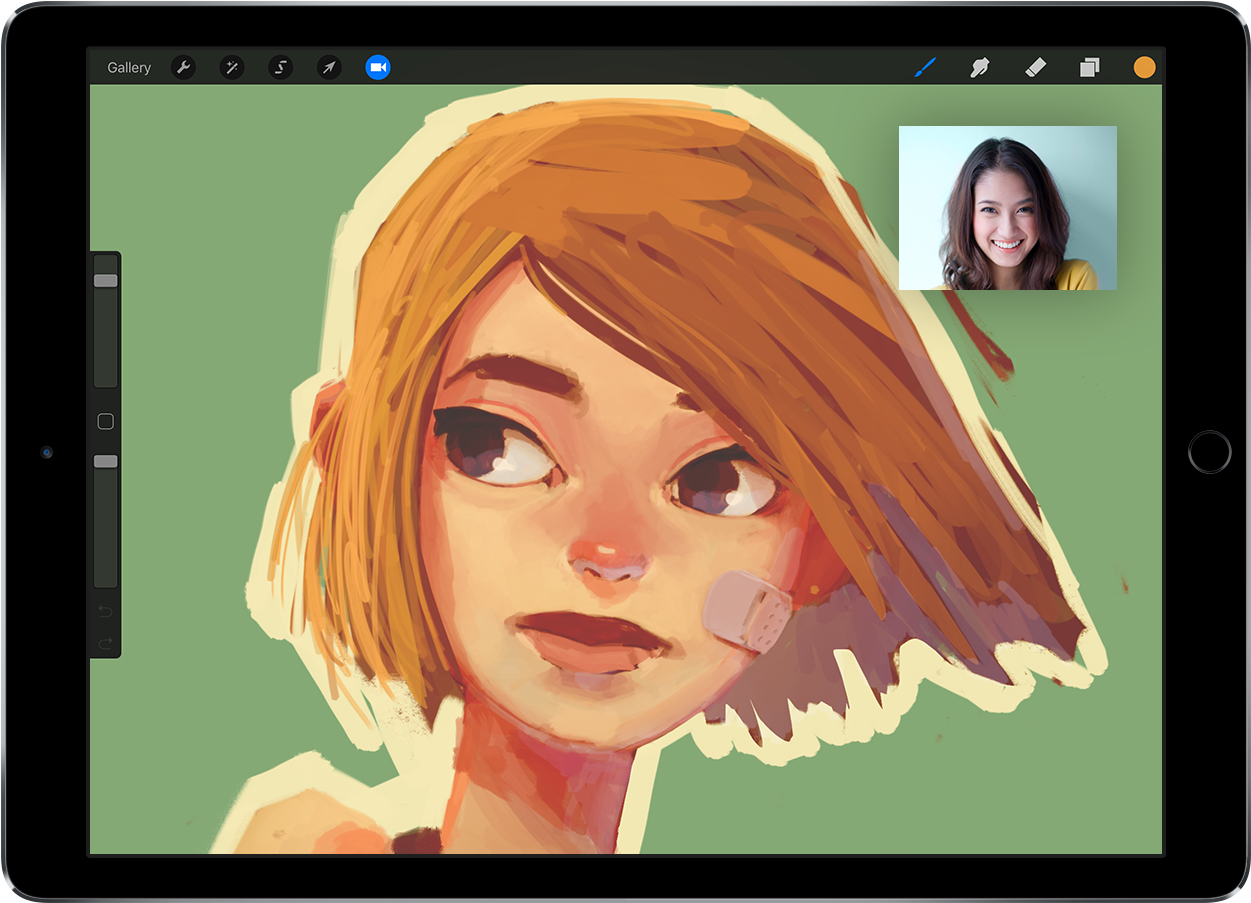Return to the Gallery

(x=129, y=67)
